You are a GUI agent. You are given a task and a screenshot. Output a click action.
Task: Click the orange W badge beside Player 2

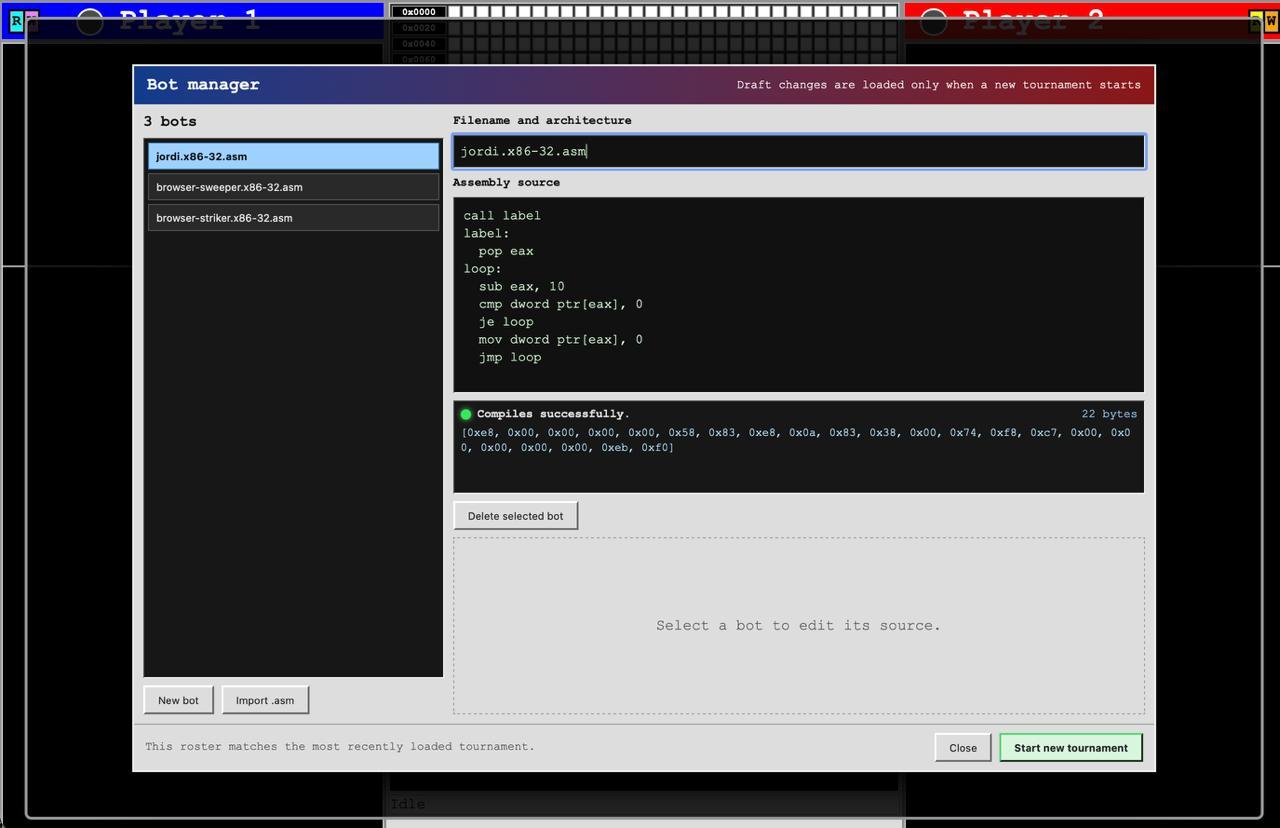tap(1271, 20)
